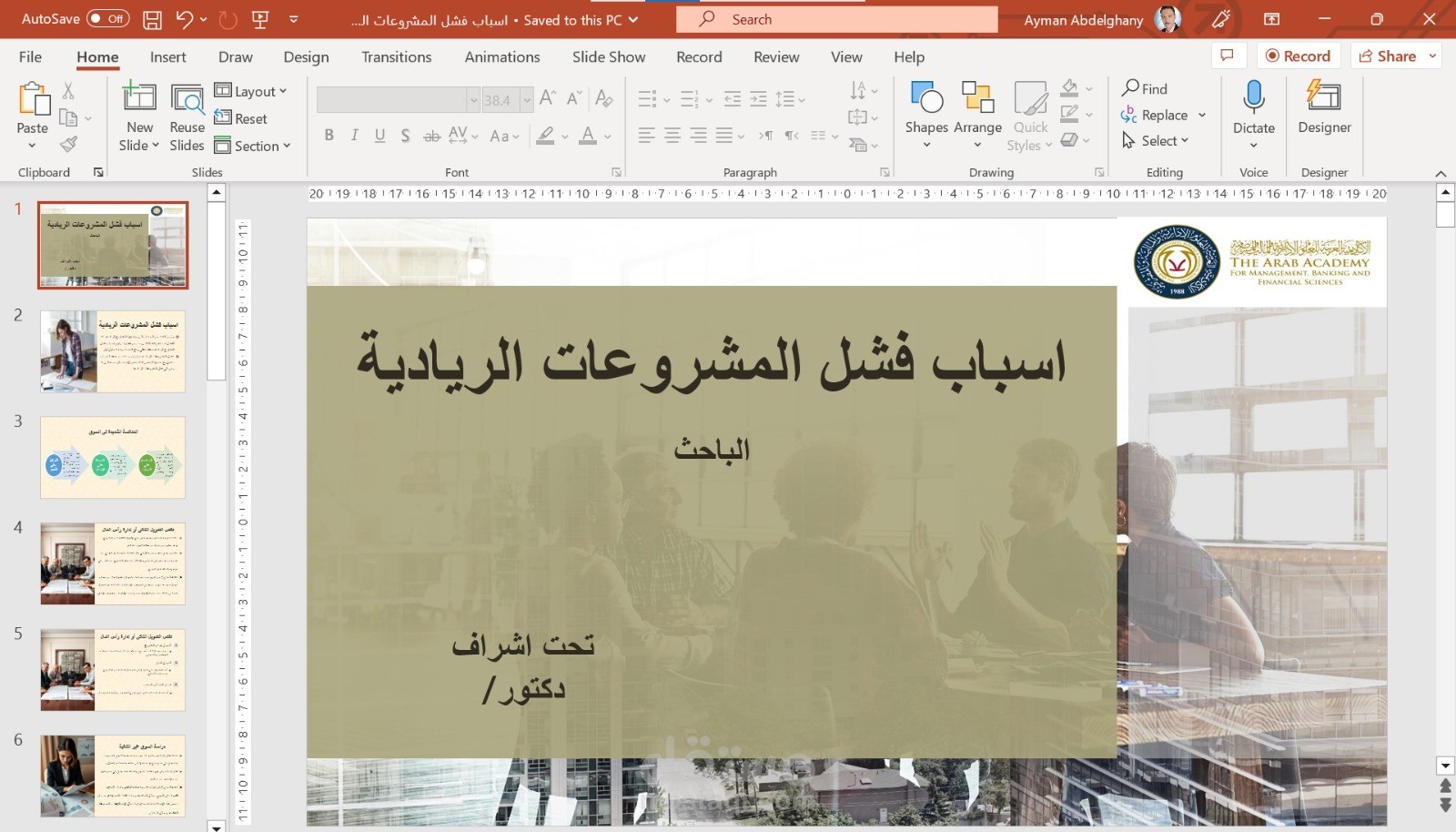Expand the Section dropdown
Image resolution: width=1456 pixels, height=832 pixels.
tap(252, 146)
